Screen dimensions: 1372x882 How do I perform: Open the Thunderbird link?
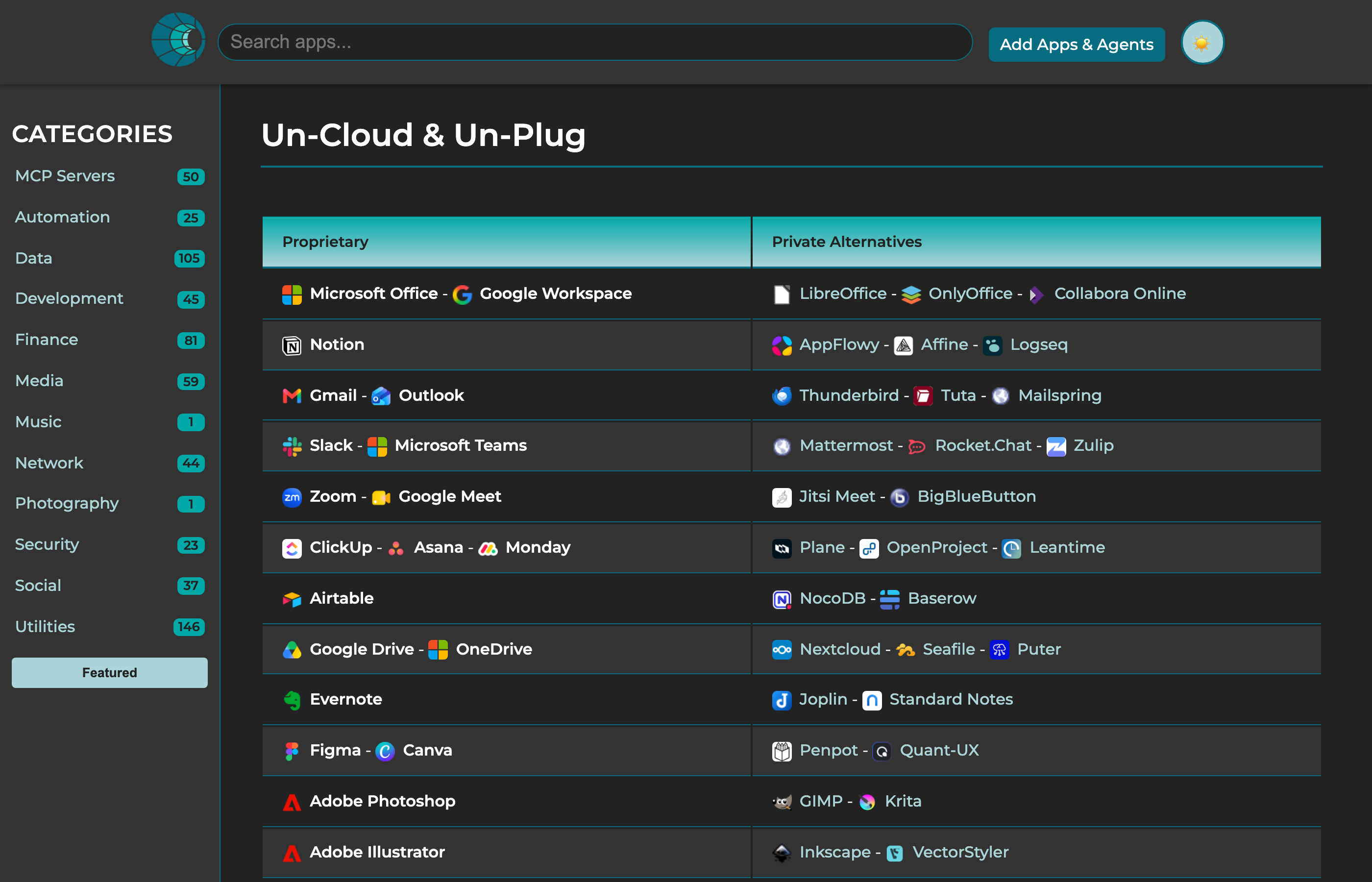[x=849, y=395]
